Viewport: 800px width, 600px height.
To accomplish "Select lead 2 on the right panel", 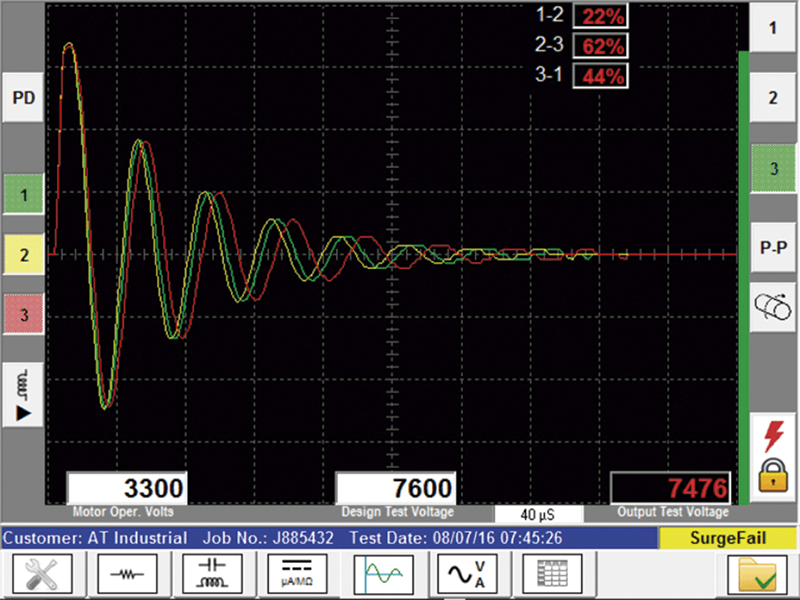I will tap(772, 98).
